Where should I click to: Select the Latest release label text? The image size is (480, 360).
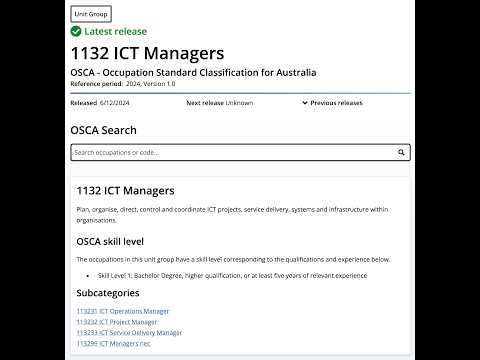pyautogui.click(x=115, y=31)
